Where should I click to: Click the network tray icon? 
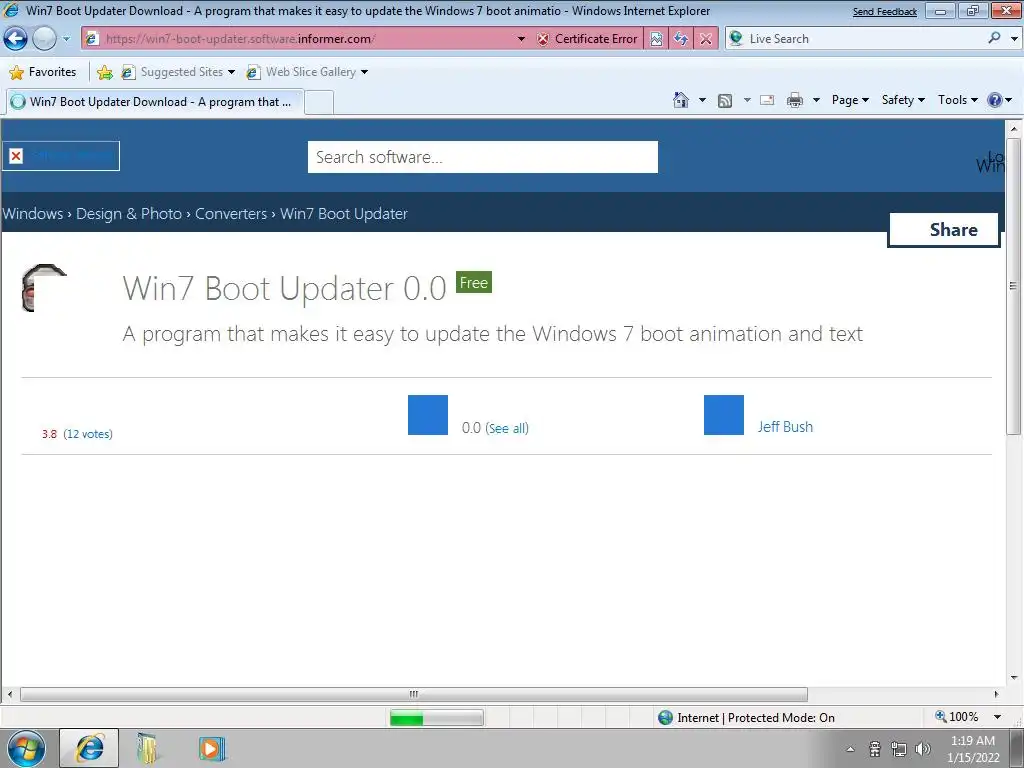coord(899,749)
